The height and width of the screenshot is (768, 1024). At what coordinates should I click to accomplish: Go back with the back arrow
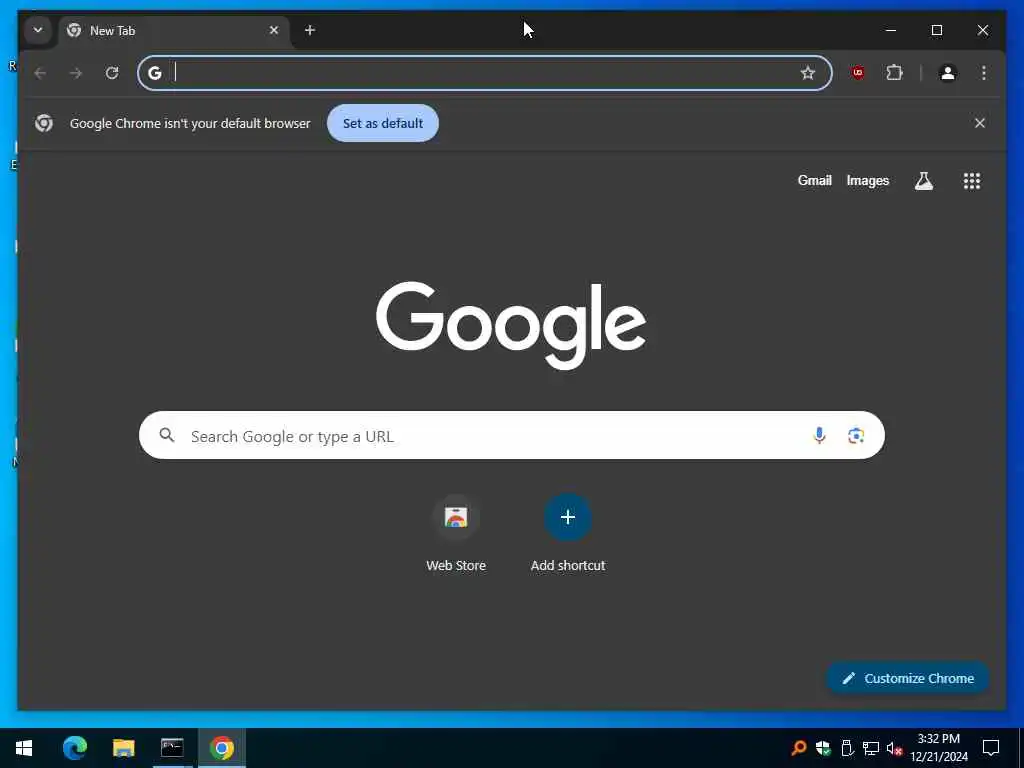coord(40,73)
